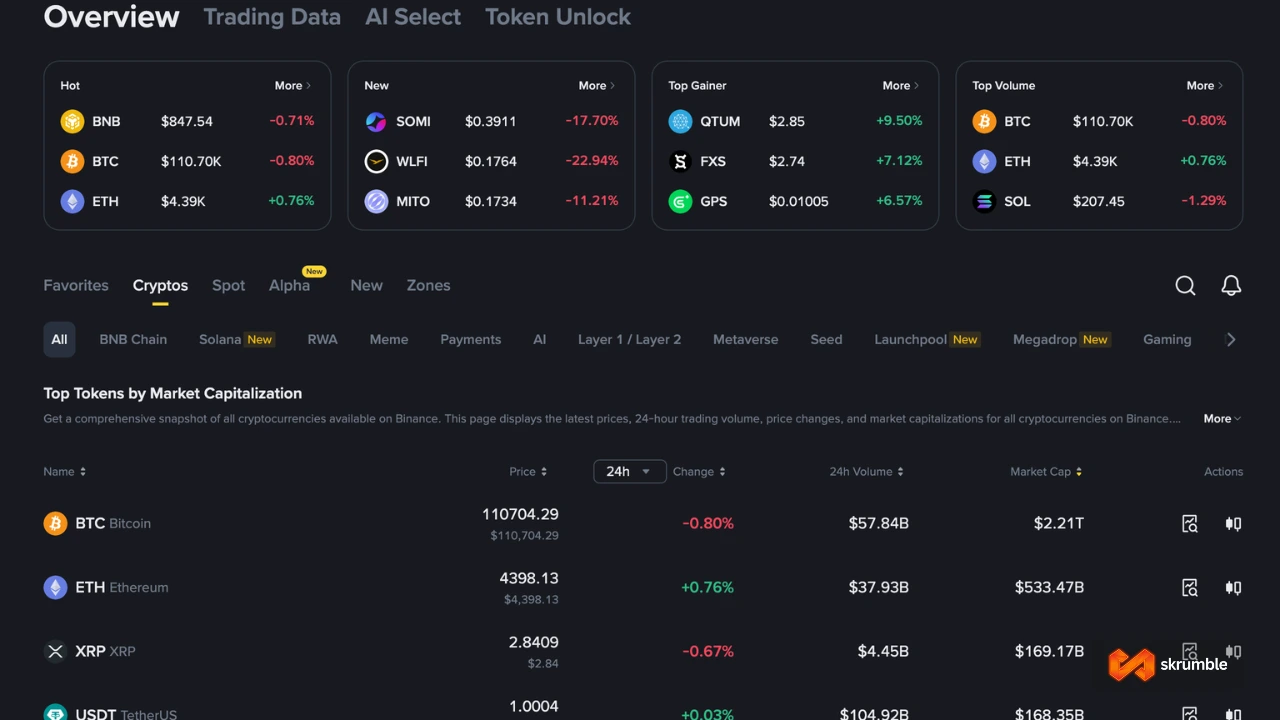
Task: Open More in New card
Action: [x=597, y=85]
